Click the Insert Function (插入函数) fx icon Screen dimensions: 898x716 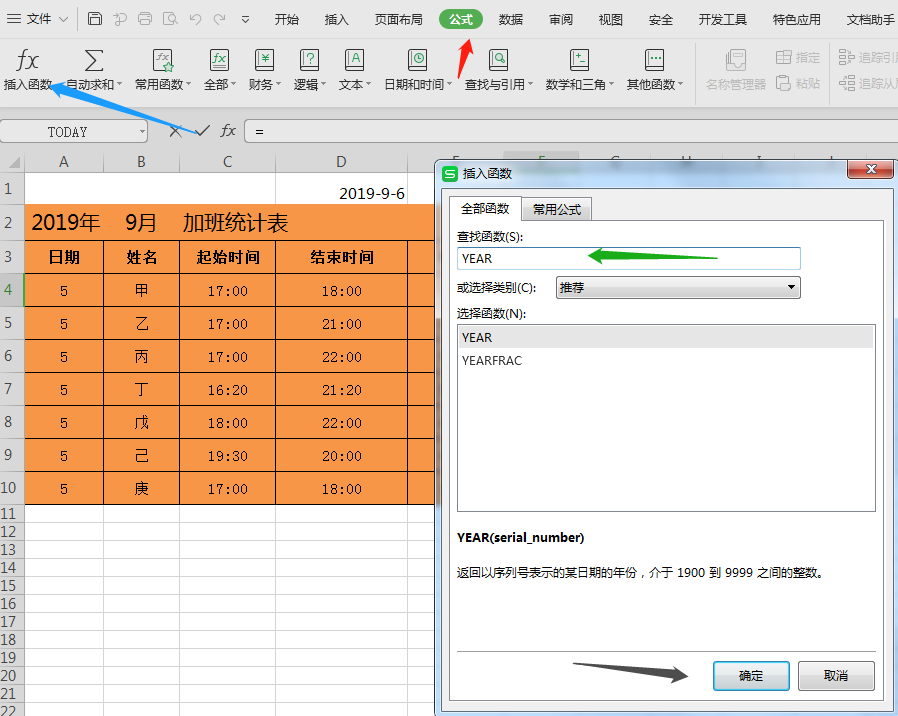pos(27,60)
